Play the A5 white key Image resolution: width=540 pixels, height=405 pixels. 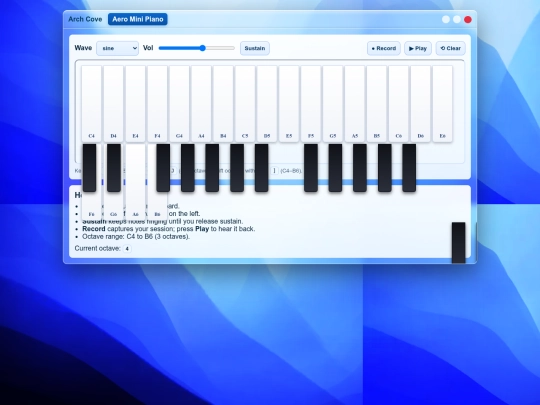click(355, 104)
